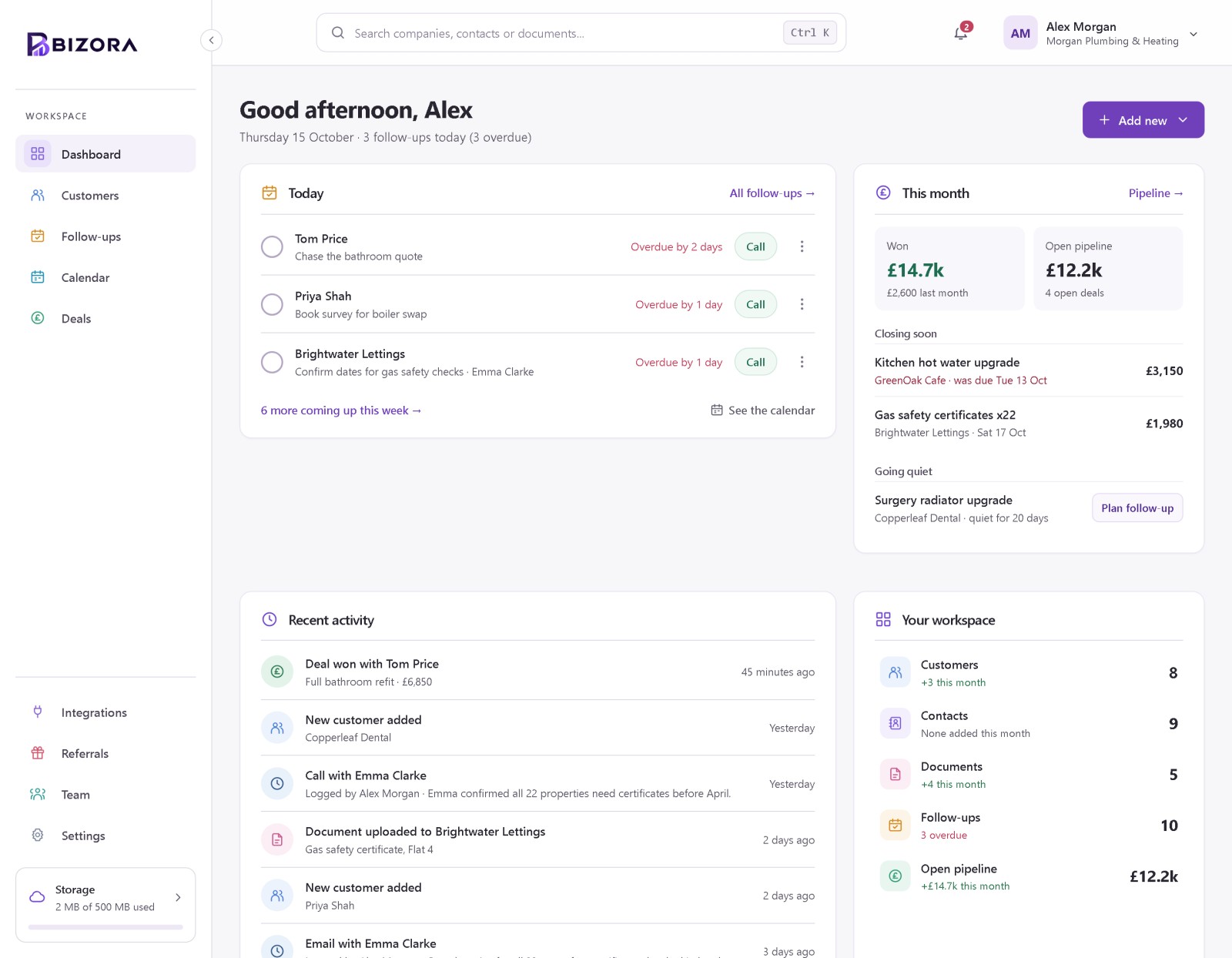Image resolution: width=1232 pixels, height=958 pixels.
Task: Open the notifications bell
Action: tap(960, 33)
